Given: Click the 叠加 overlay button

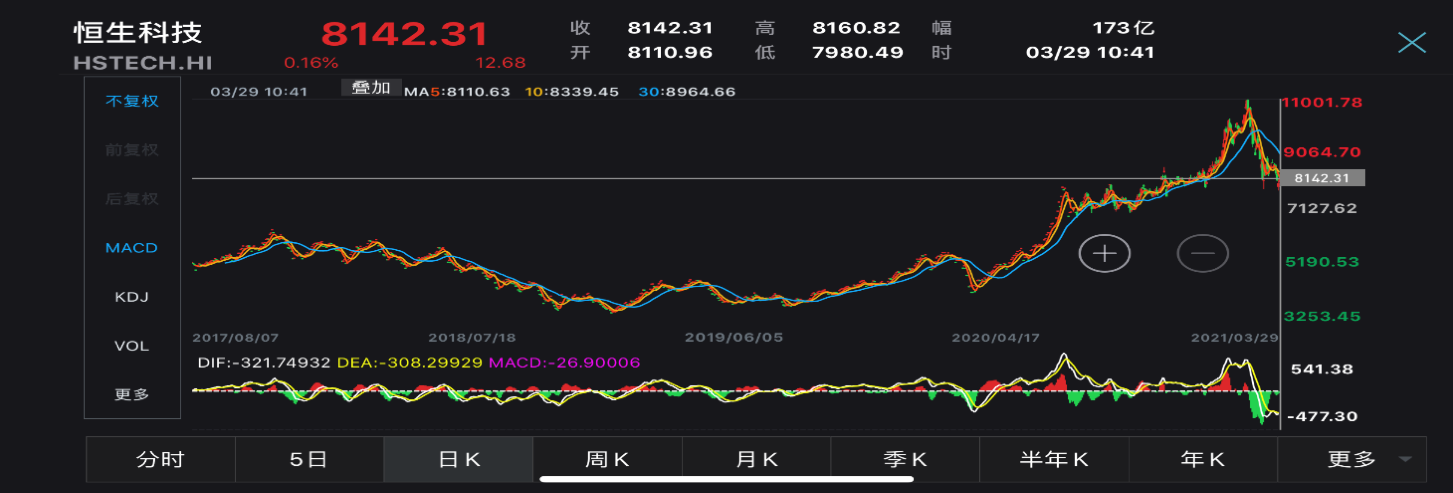Looking at the screenshot, I should click(x=372, y=88).
